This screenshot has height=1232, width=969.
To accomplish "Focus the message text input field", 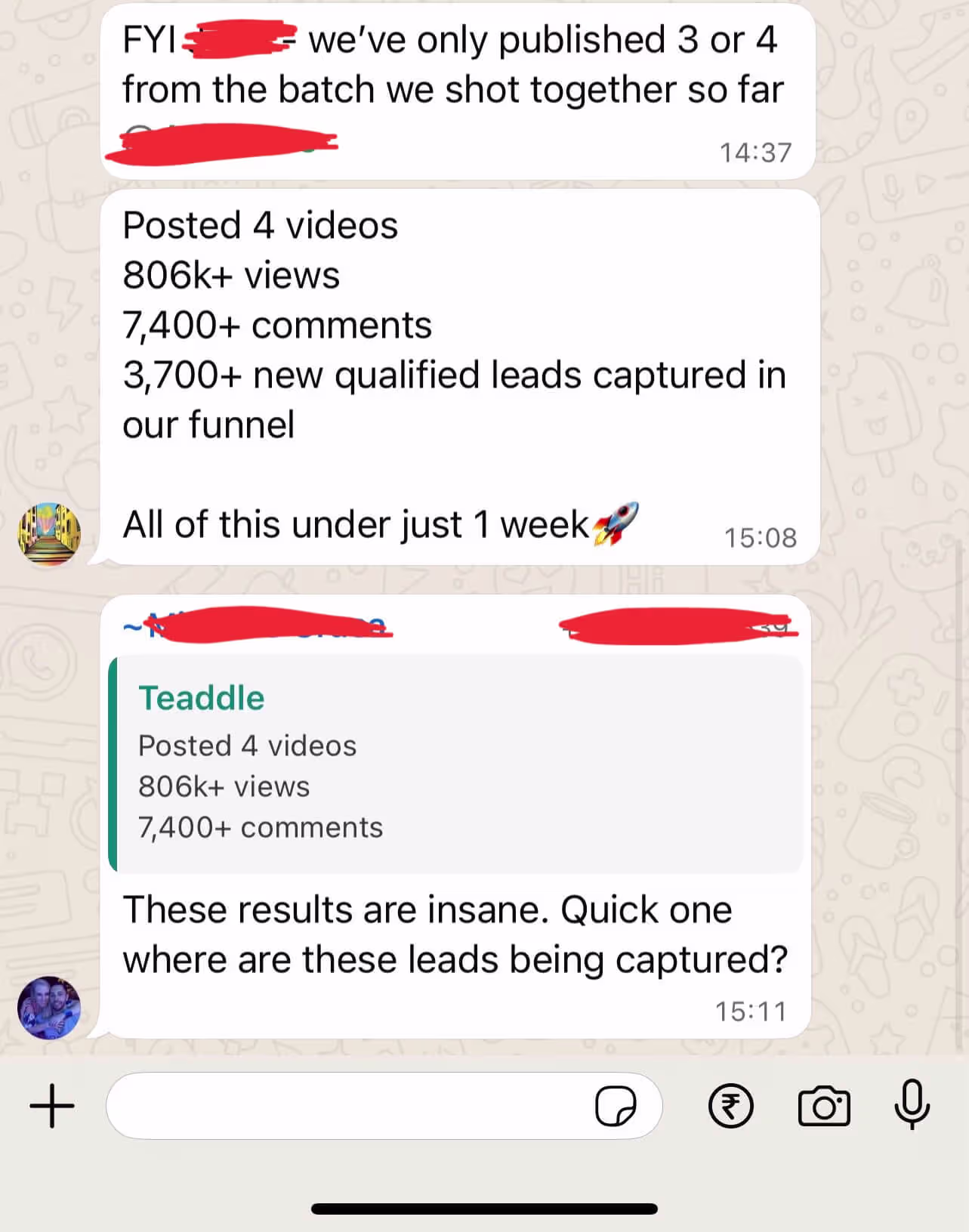I will (x=384, y=1106).
